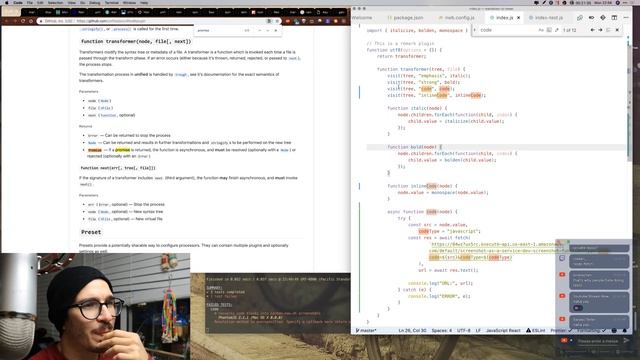Open the Terminal menu
This screenshot has width=640, height=360.
[111, 3]
